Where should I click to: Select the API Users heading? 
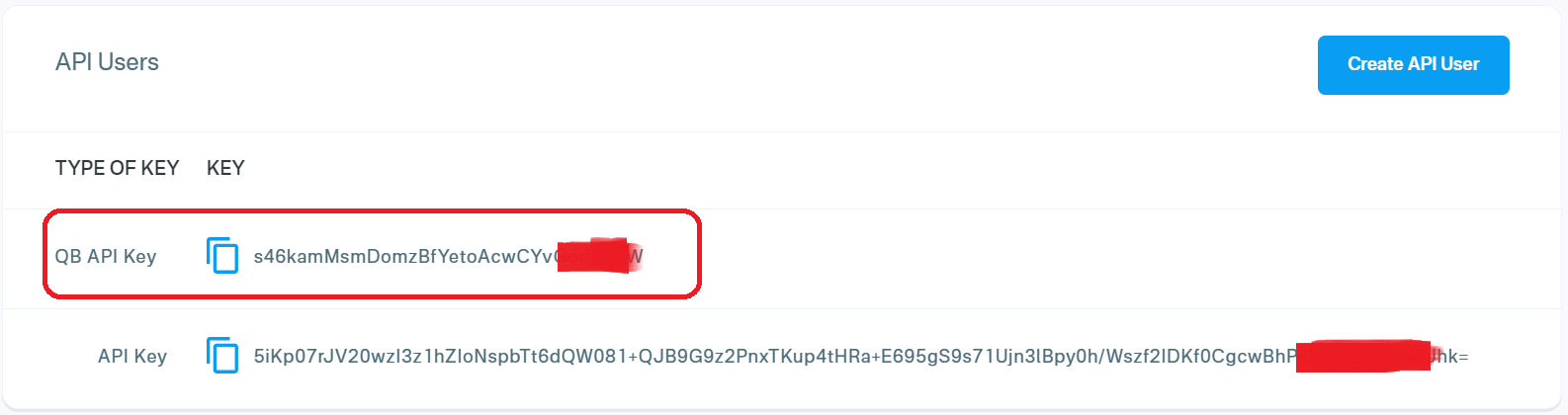tap(107, 61)
